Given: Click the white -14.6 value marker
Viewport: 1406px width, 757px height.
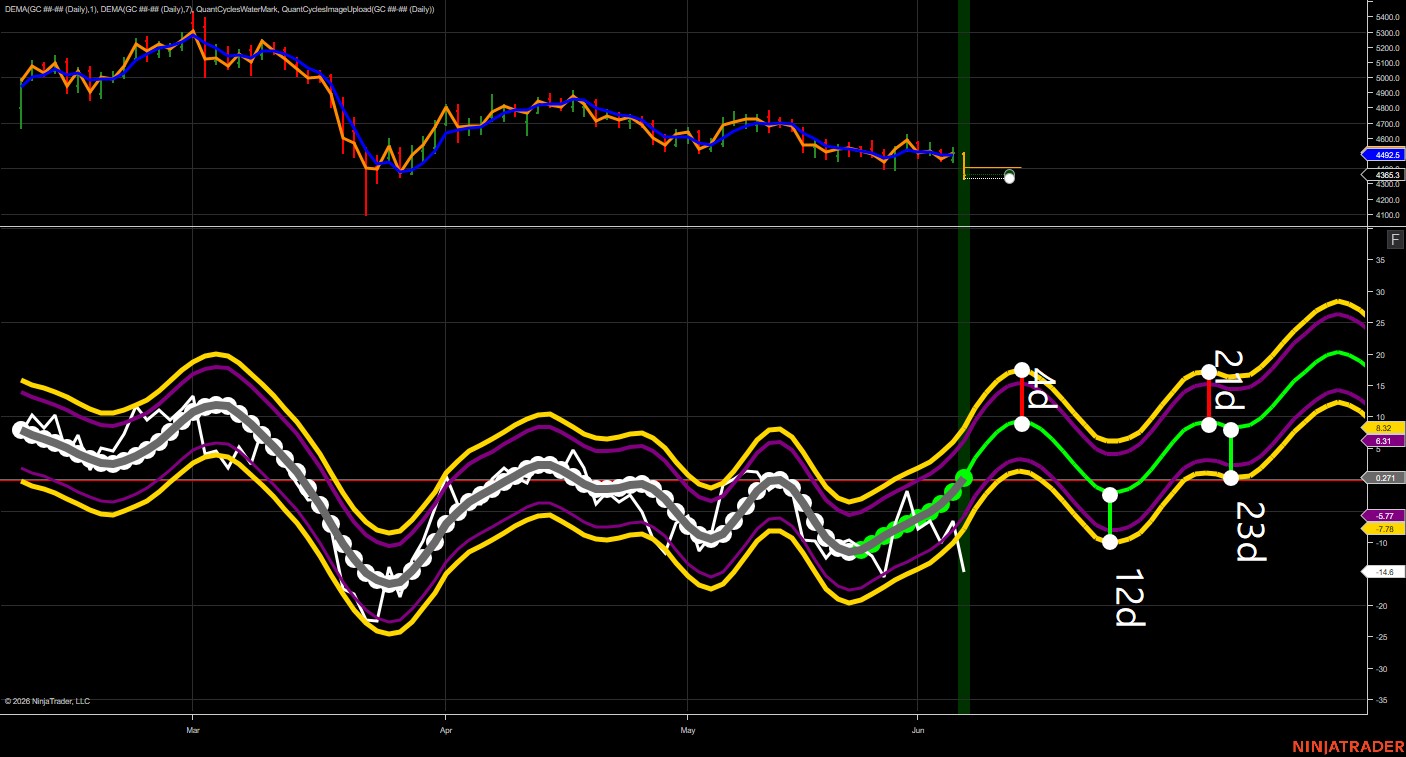Looking at the screenshot, I should (x=1384, y=572).
